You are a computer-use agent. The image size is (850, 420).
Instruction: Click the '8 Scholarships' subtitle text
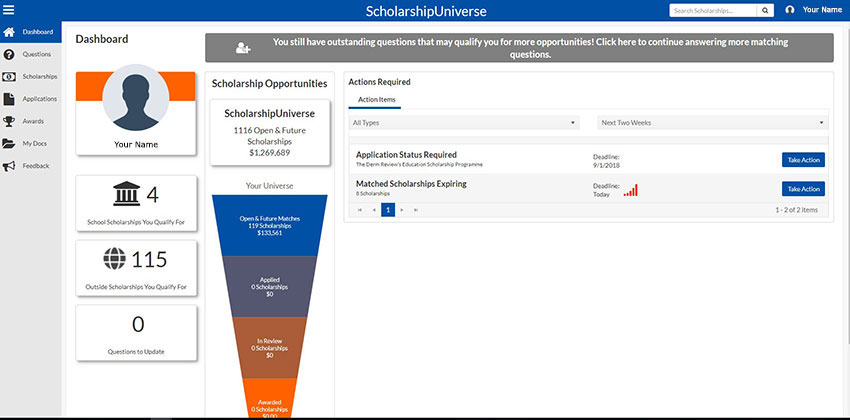click(x=373, y=193)
